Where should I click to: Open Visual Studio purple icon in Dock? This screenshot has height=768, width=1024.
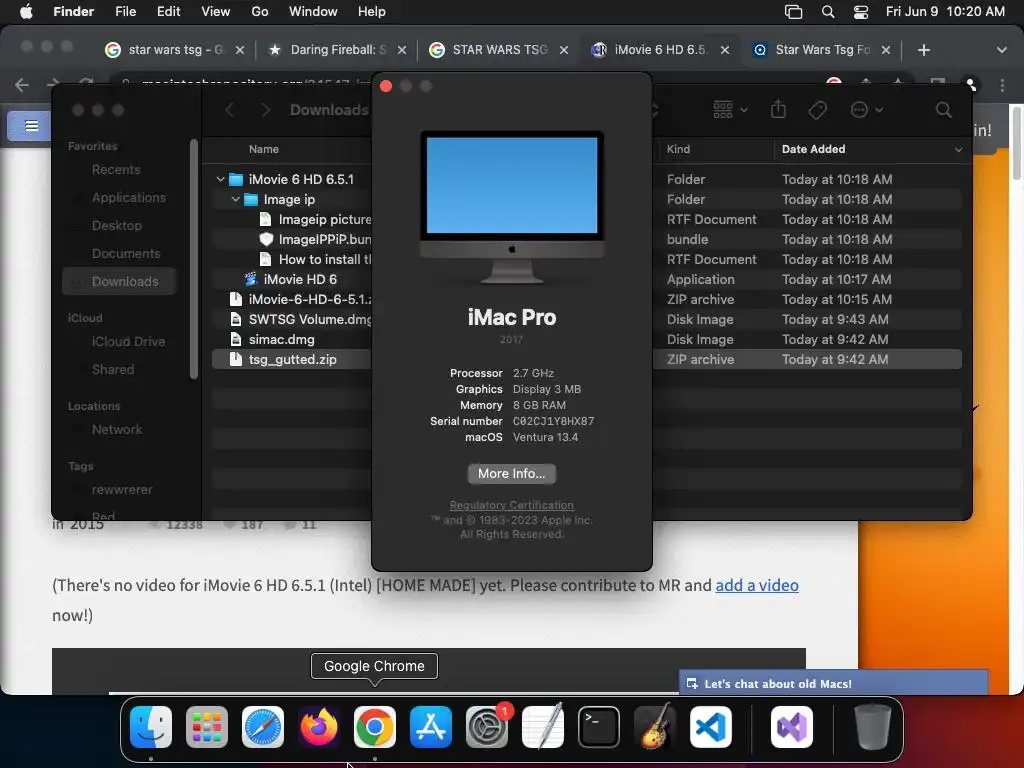coord(792,727)
